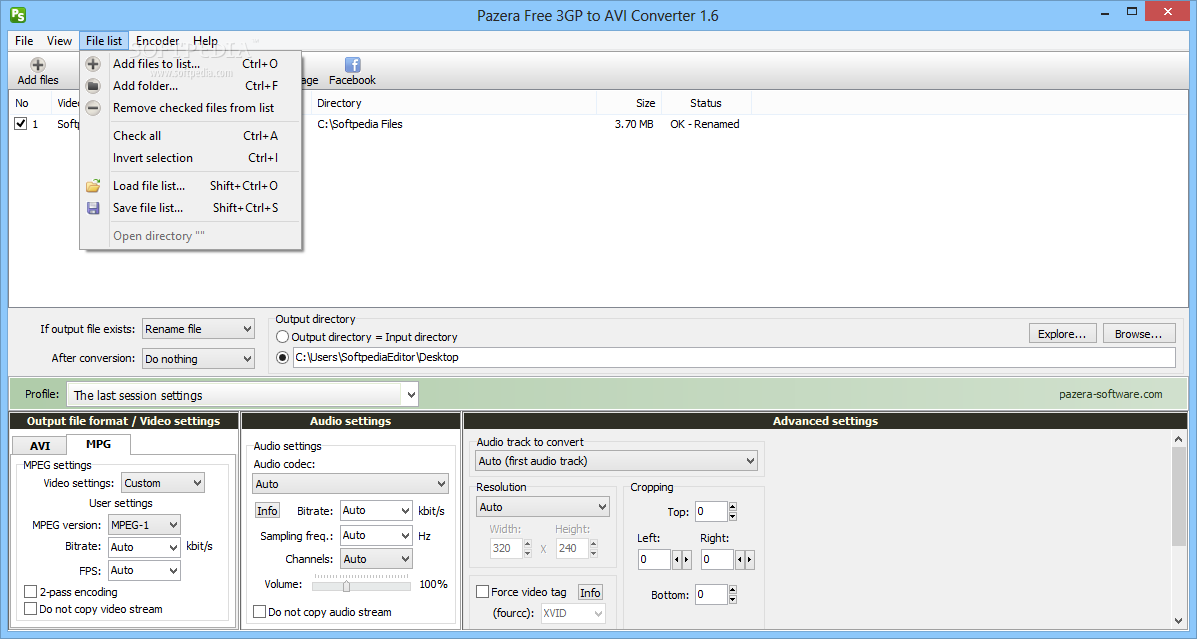Open the Video settings Custom dropdown
The width and height of the screenshot is (1197, 639).
163,483
